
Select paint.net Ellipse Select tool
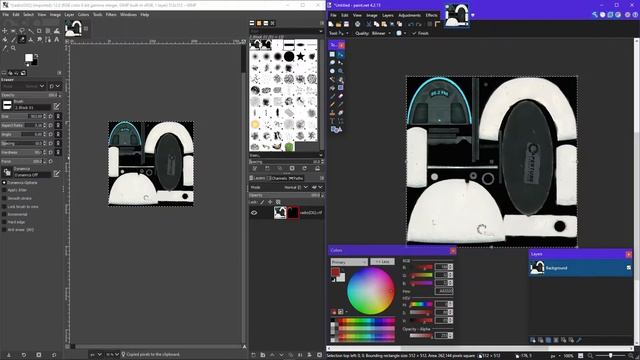coord(332,71)
